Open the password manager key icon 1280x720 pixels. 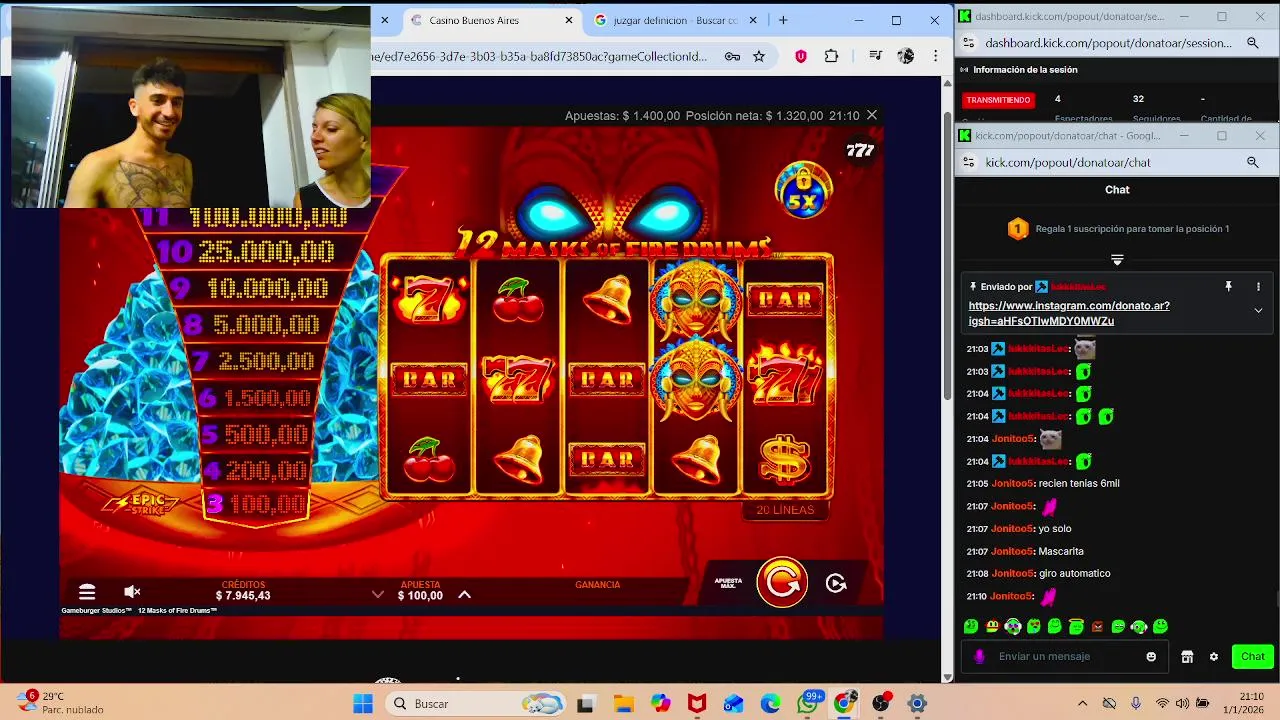732,56
